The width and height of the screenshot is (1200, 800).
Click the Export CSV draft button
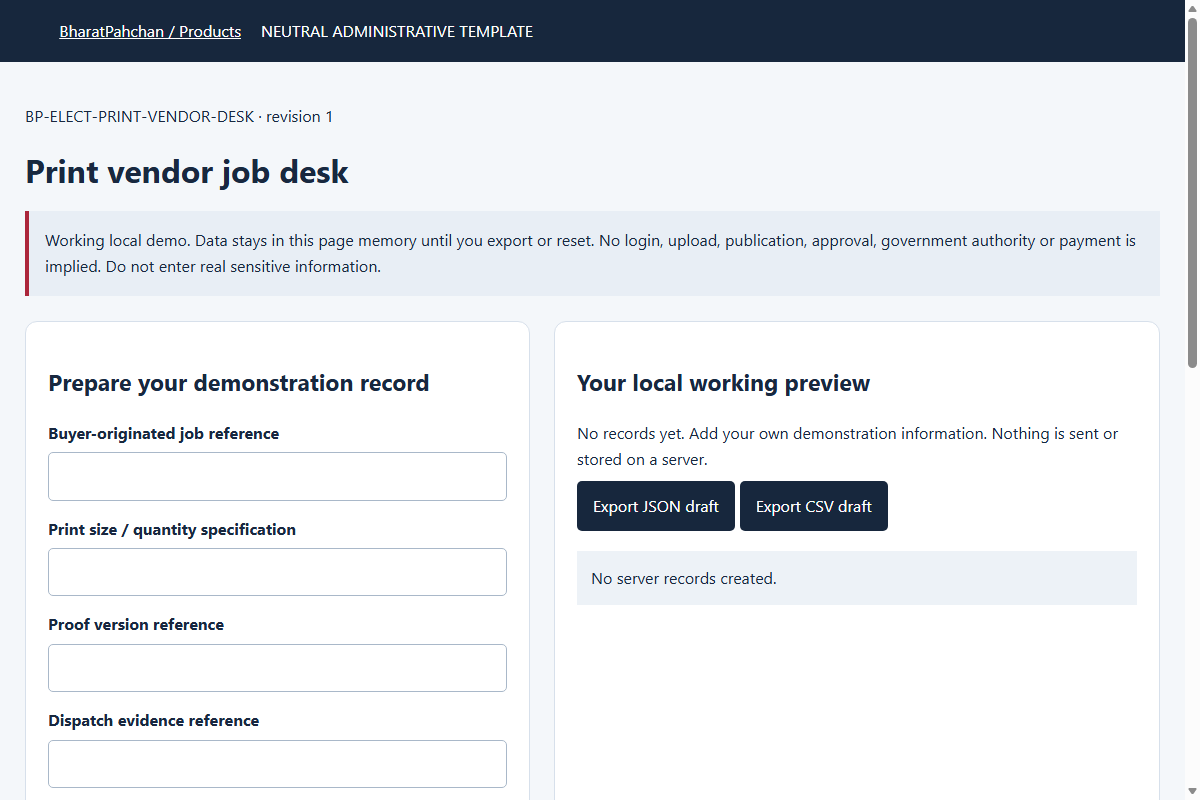[814, 506]
